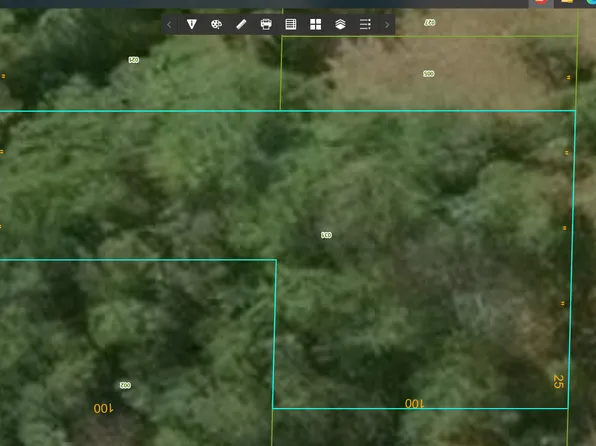Switch to the Edge browser taskbar icon
Screen dimensions: 596x446
click(x=591, y=2)
